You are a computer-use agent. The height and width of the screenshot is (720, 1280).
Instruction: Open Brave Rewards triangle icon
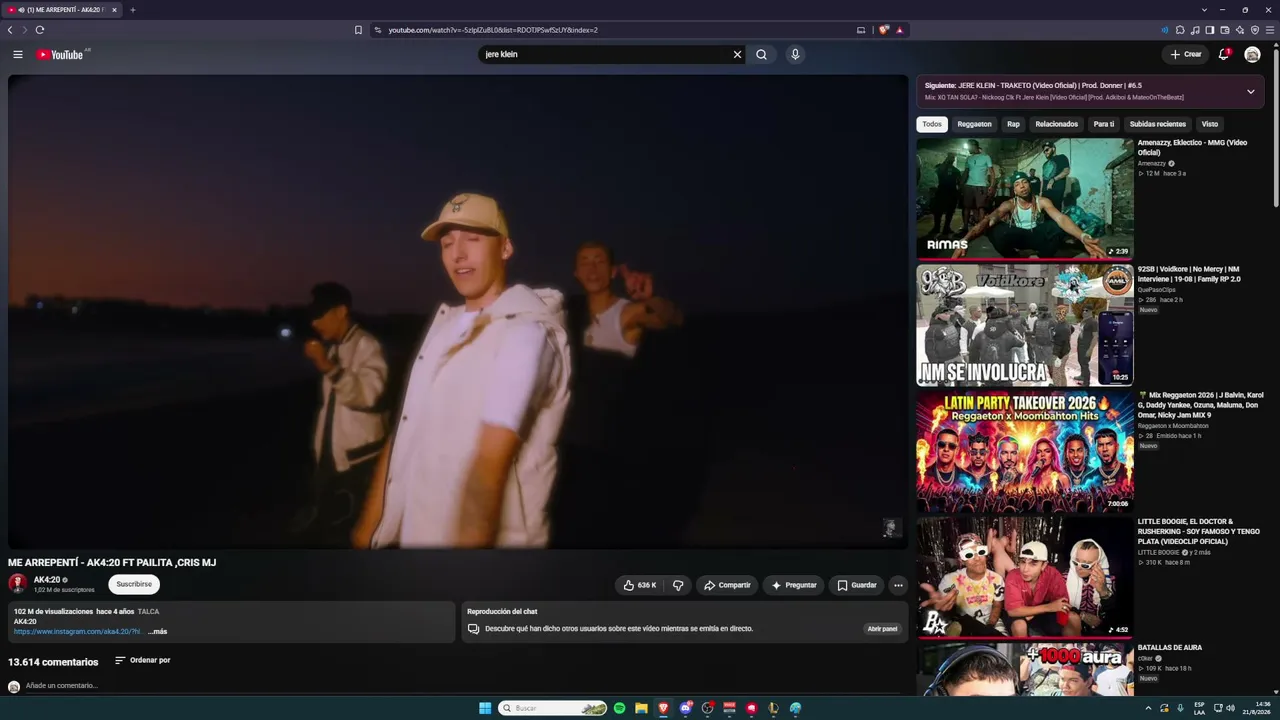pos(900,30)
